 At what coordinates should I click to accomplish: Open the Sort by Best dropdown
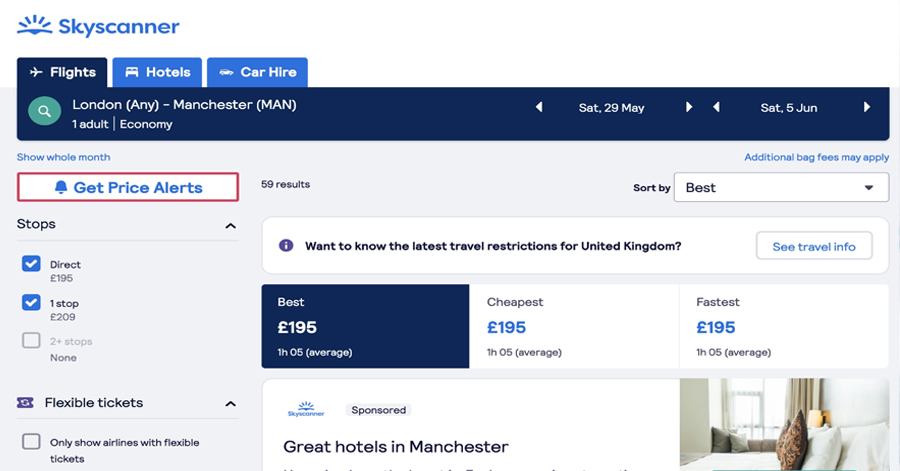pyautogui.click(x=781, y=188)
